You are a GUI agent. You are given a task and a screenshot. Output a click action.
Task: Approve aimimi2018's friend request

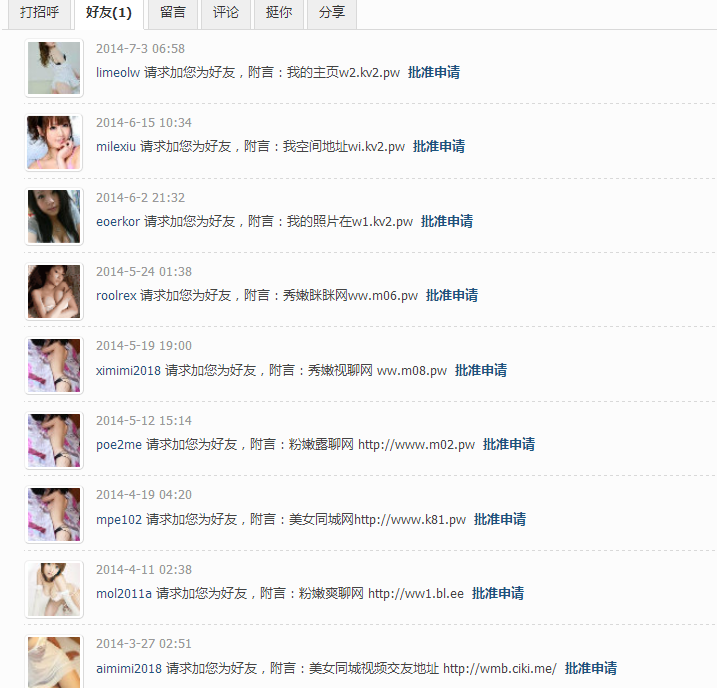[x=591, y=668]
